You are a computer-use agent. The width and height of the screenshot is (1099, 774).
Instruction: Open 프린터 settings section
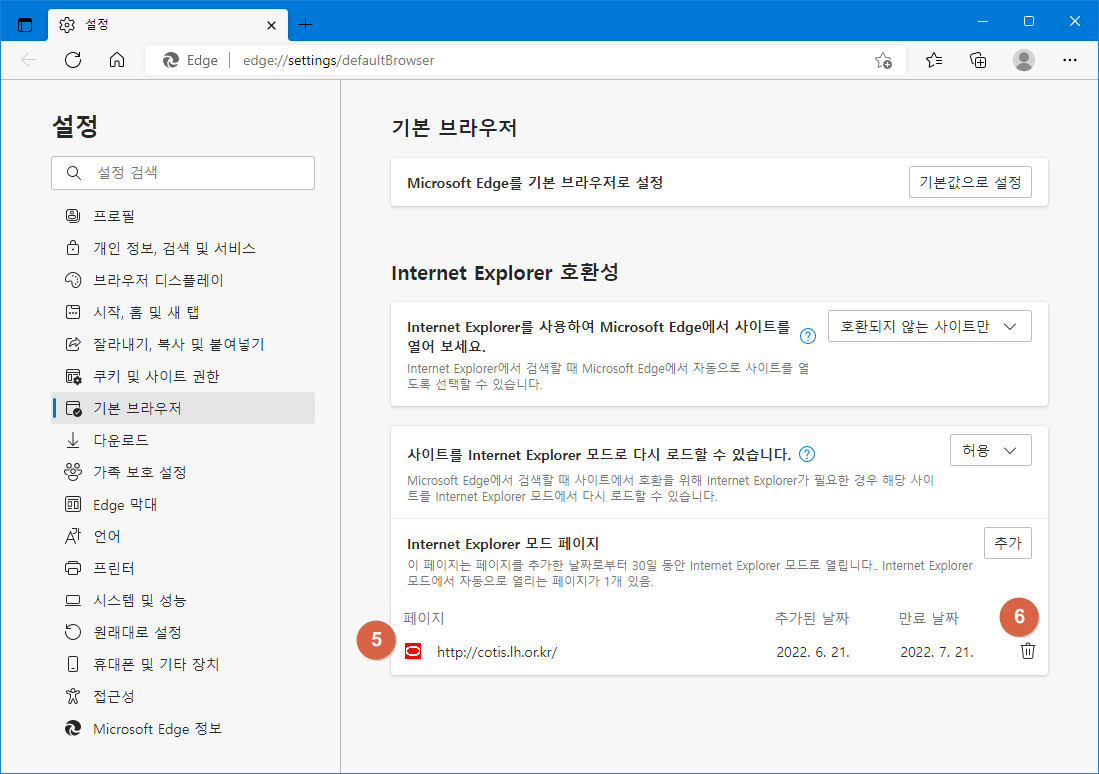(x=183, y=569)
